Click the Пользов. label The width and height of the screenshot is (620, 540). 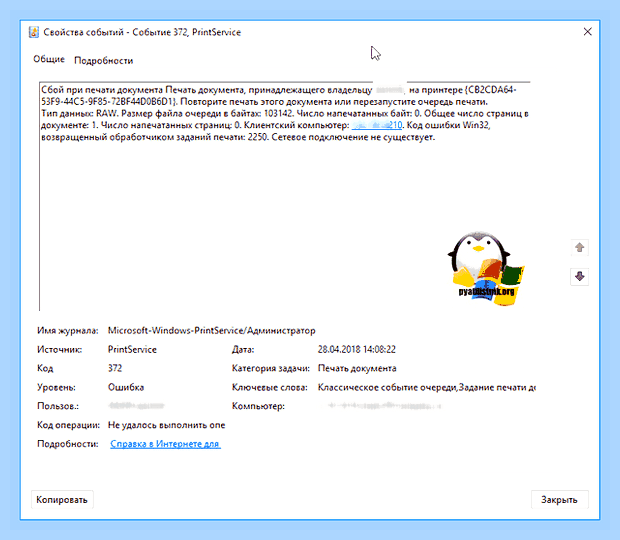pyautogui.click(x=58, y=406)
